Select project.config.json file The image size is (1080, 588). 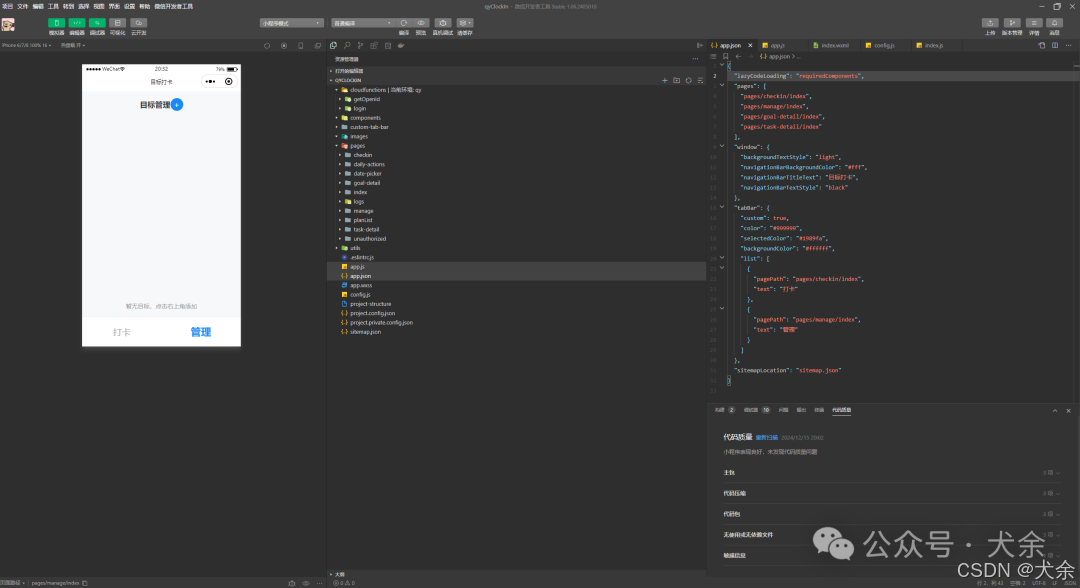(x=372, y=313)
